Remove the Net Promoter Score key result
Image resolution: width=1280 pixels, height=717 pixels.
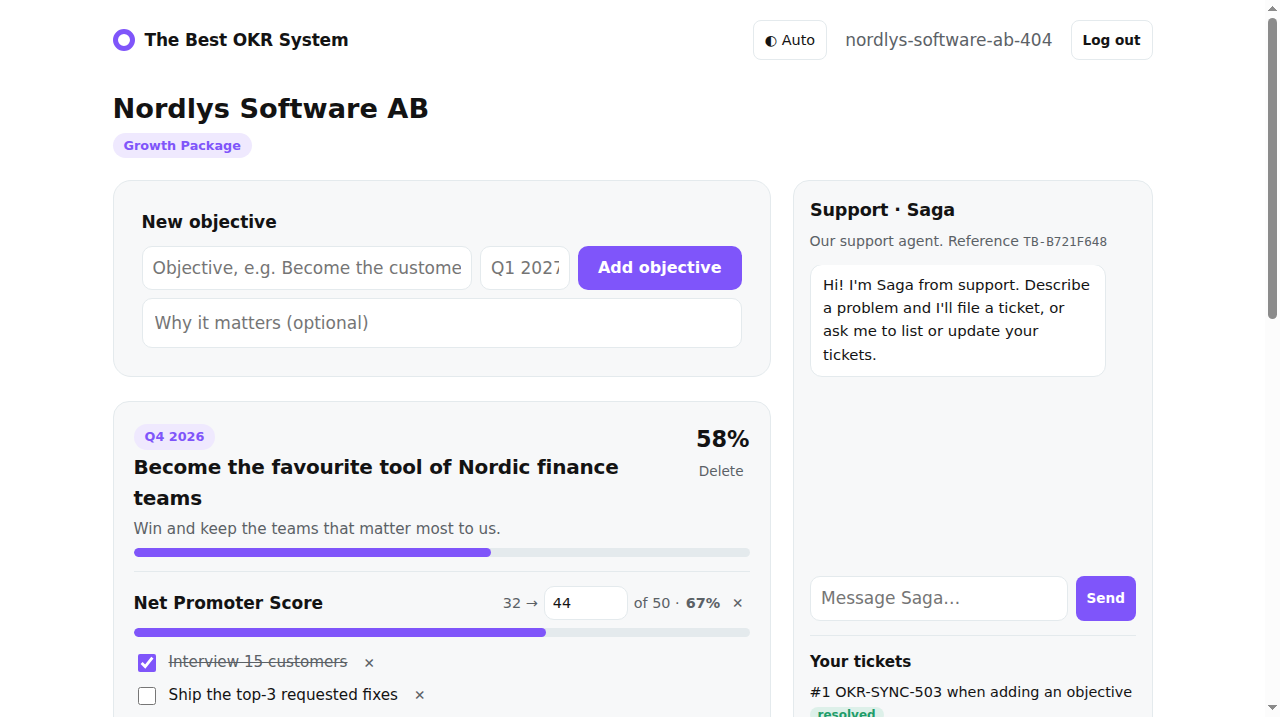pyautogui.click(x=738, y=603)
